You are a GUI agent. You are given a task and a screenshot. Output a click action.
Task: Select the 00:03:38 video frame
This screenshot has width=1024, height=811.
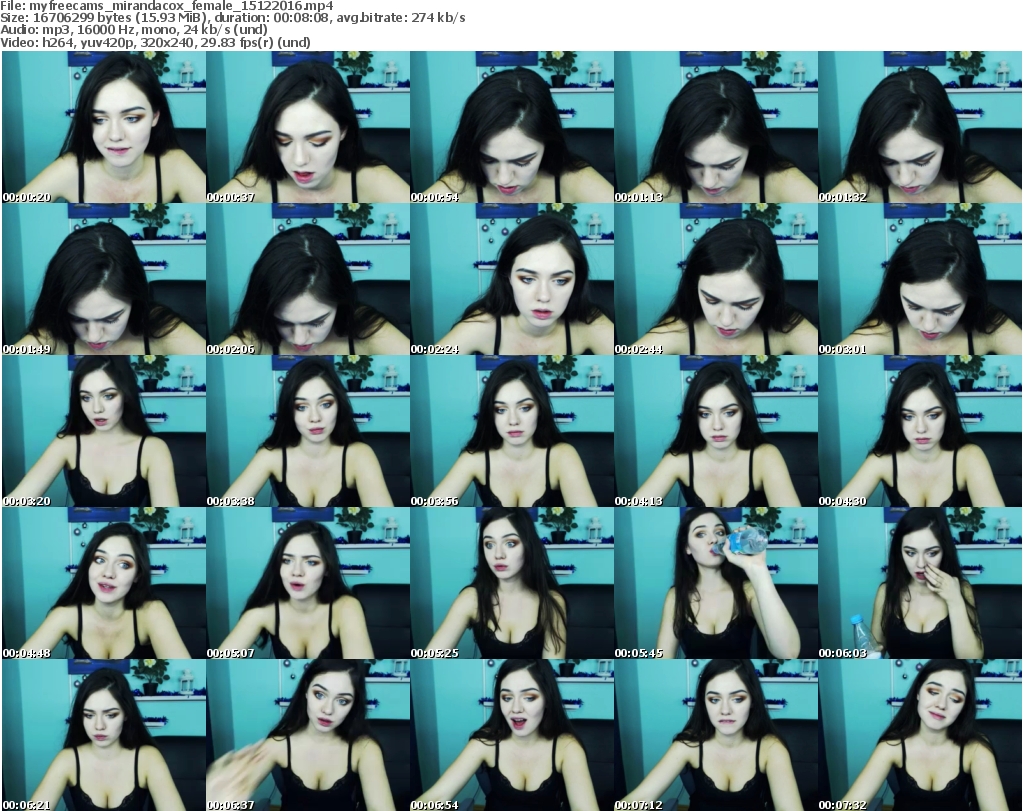click(308, 431)
